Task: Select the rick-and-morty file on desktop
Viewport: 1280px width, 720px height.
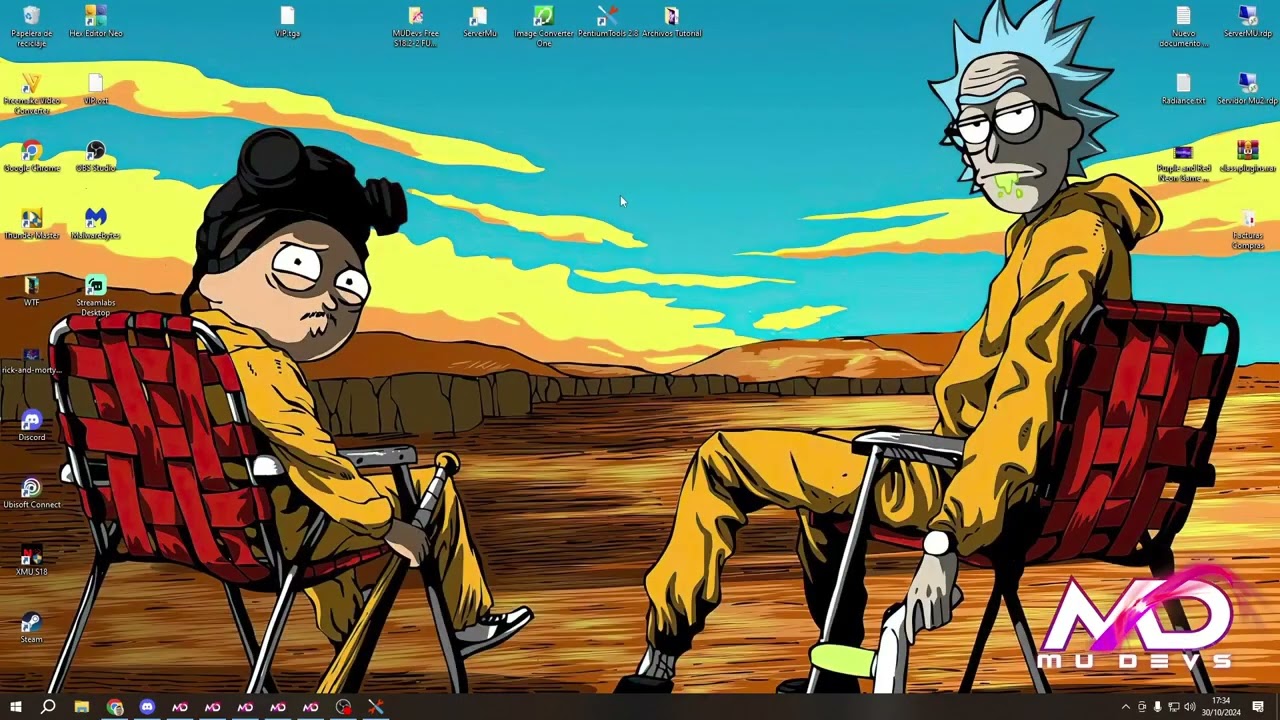Action: 31,360
